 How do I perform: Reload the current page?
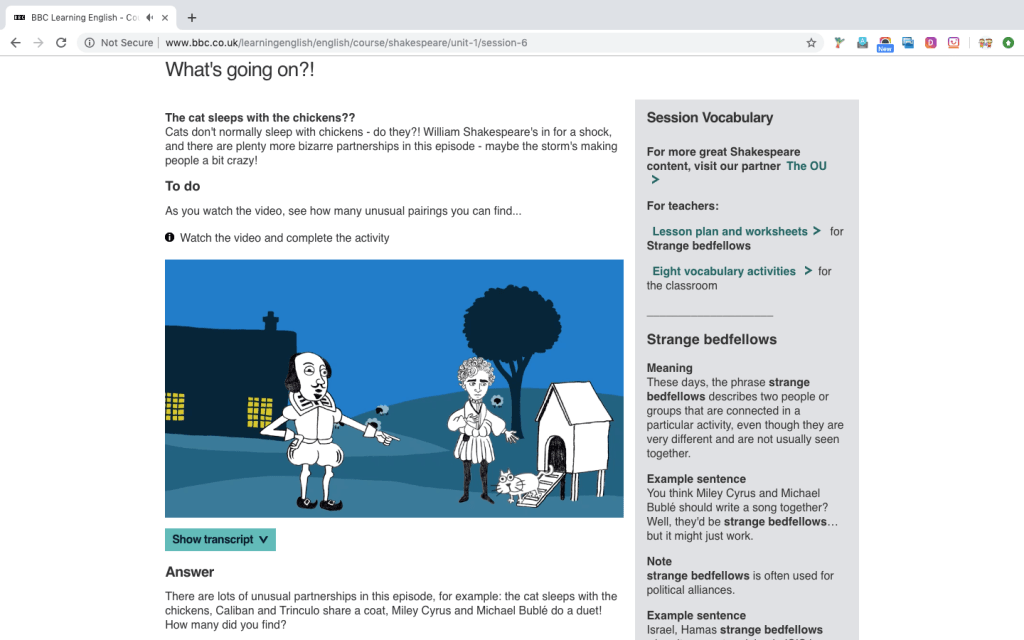pos(61,43)
